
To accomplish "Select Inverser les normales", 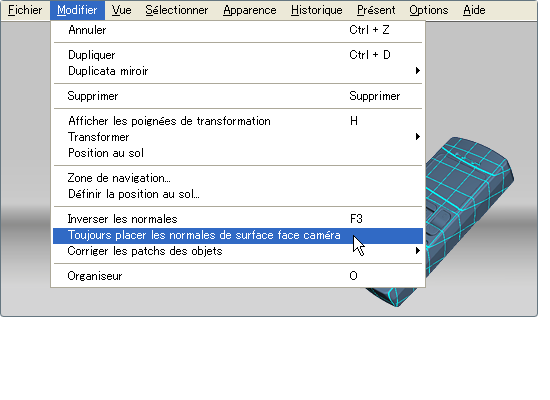I will pos(238,219).
